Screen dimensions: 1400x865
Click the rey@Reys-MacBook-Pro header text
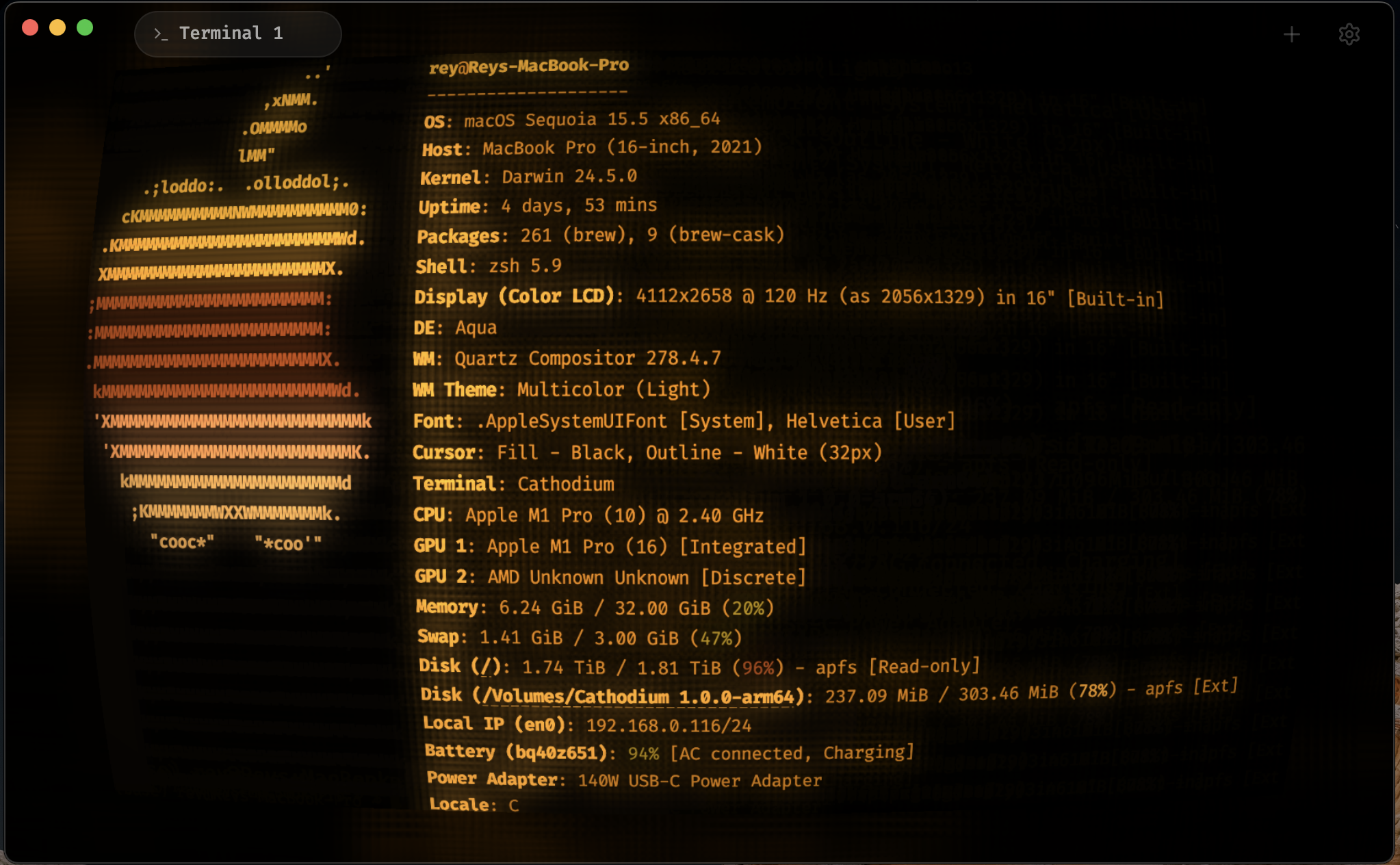tap(528, 66)
